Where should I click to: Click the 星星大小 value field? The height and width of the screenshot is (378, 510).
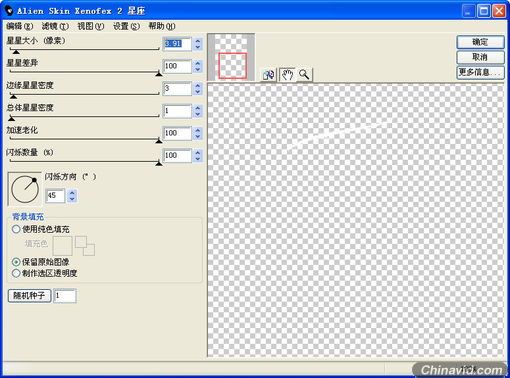(177, 44)
